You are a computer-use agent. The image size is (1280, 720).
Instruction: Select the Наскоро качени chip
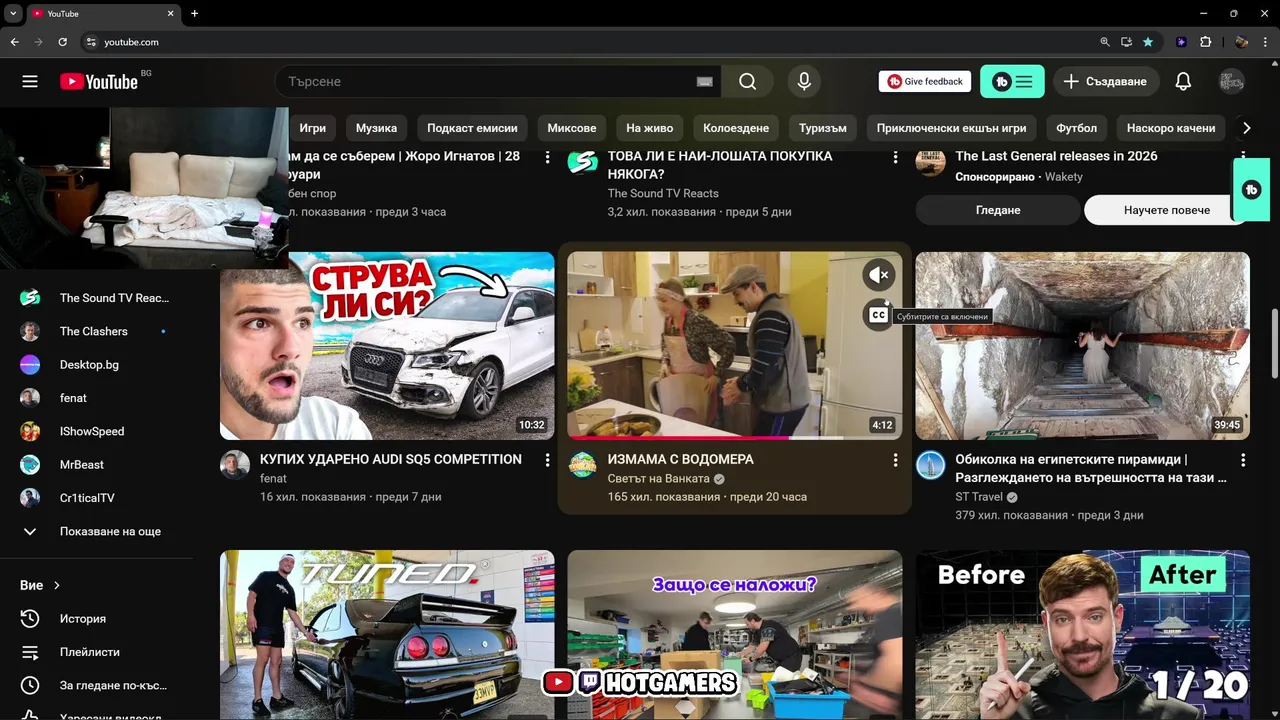[1171, 128]
